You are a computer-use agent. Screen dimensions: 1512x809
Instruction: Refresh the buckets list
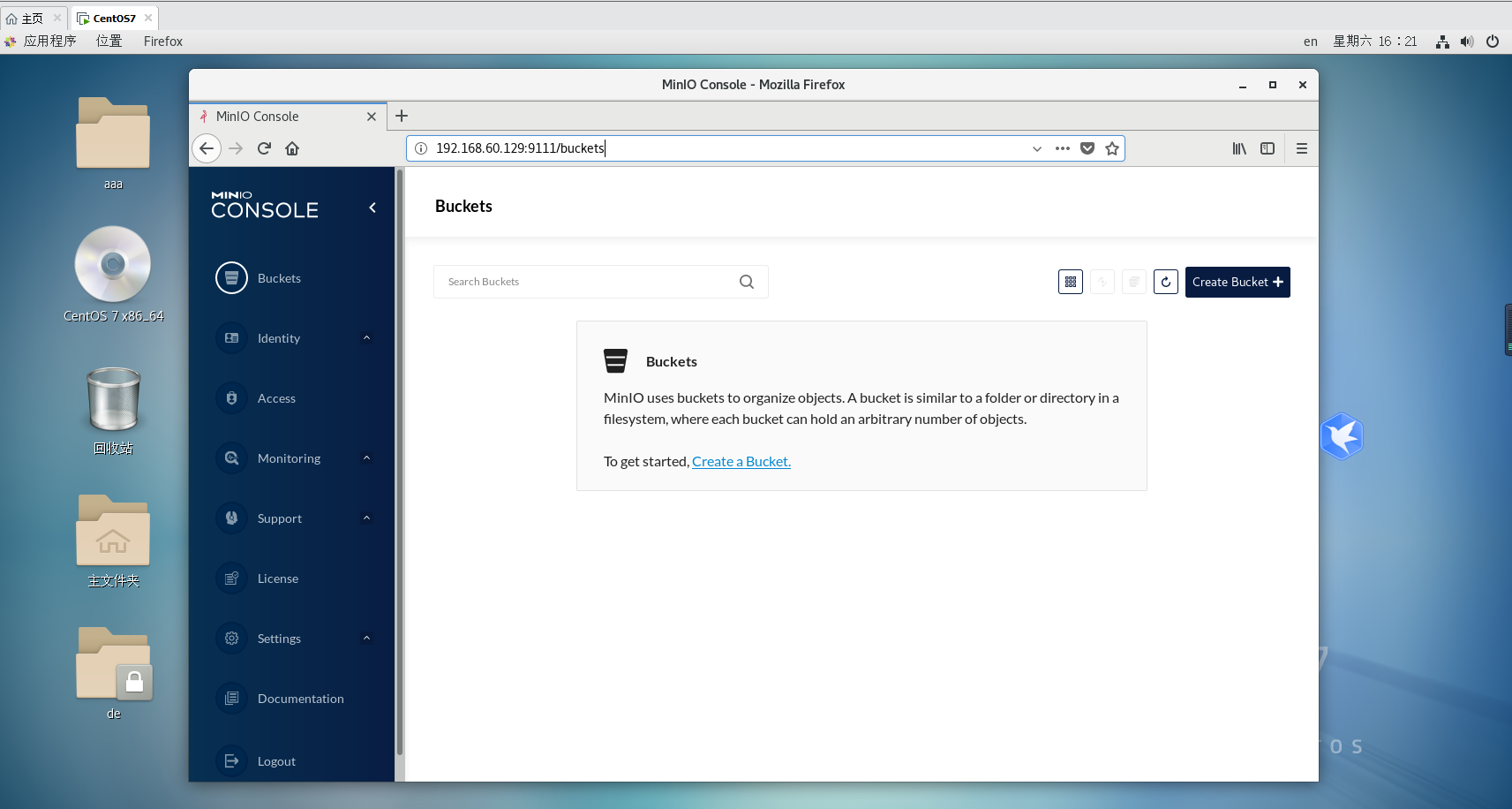coord(1166,282)
